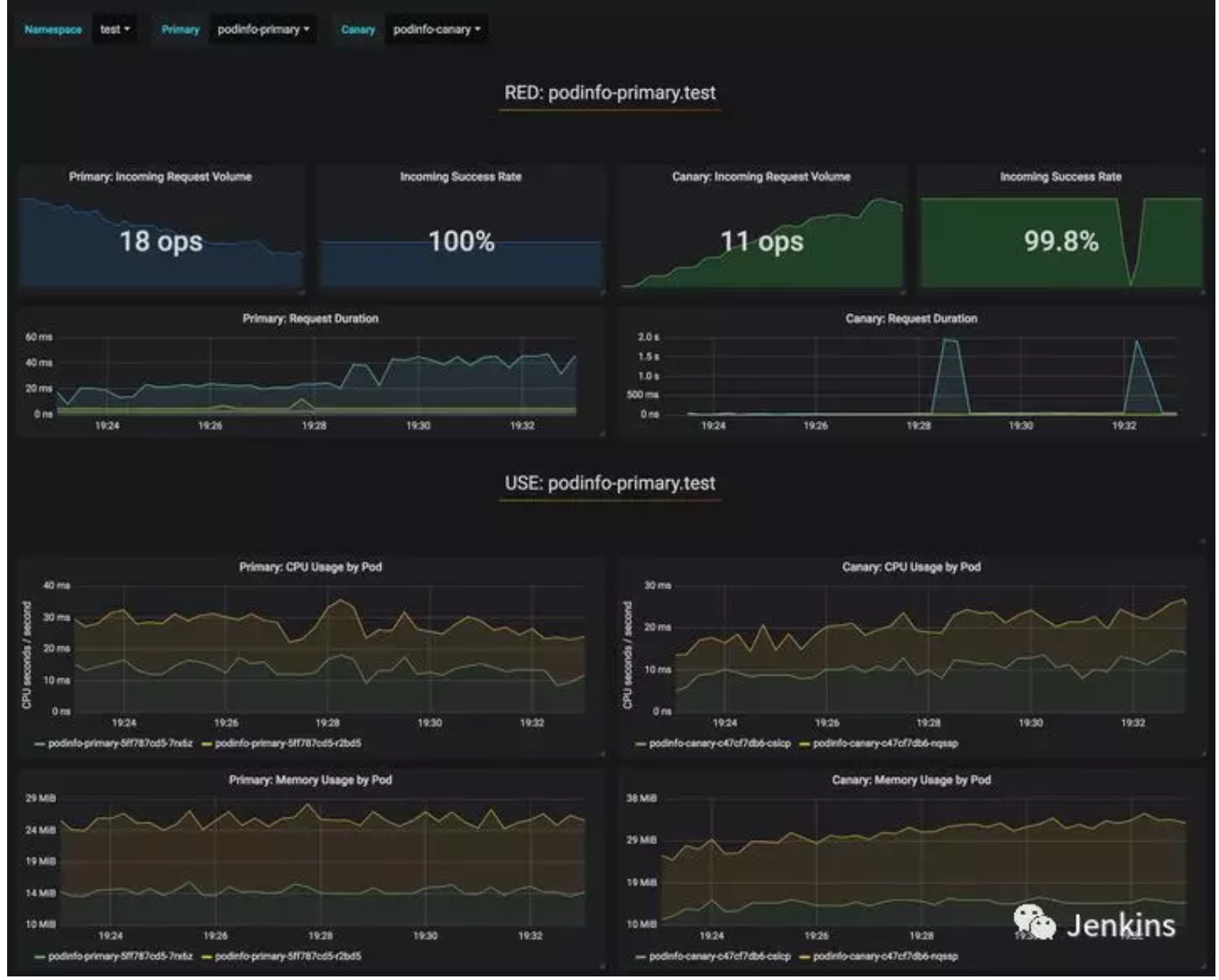This screenshot has height=980, width=1219.
Task: Click the 19:24 tick on Primary Memory Usage graph
Action: point(111,936)
